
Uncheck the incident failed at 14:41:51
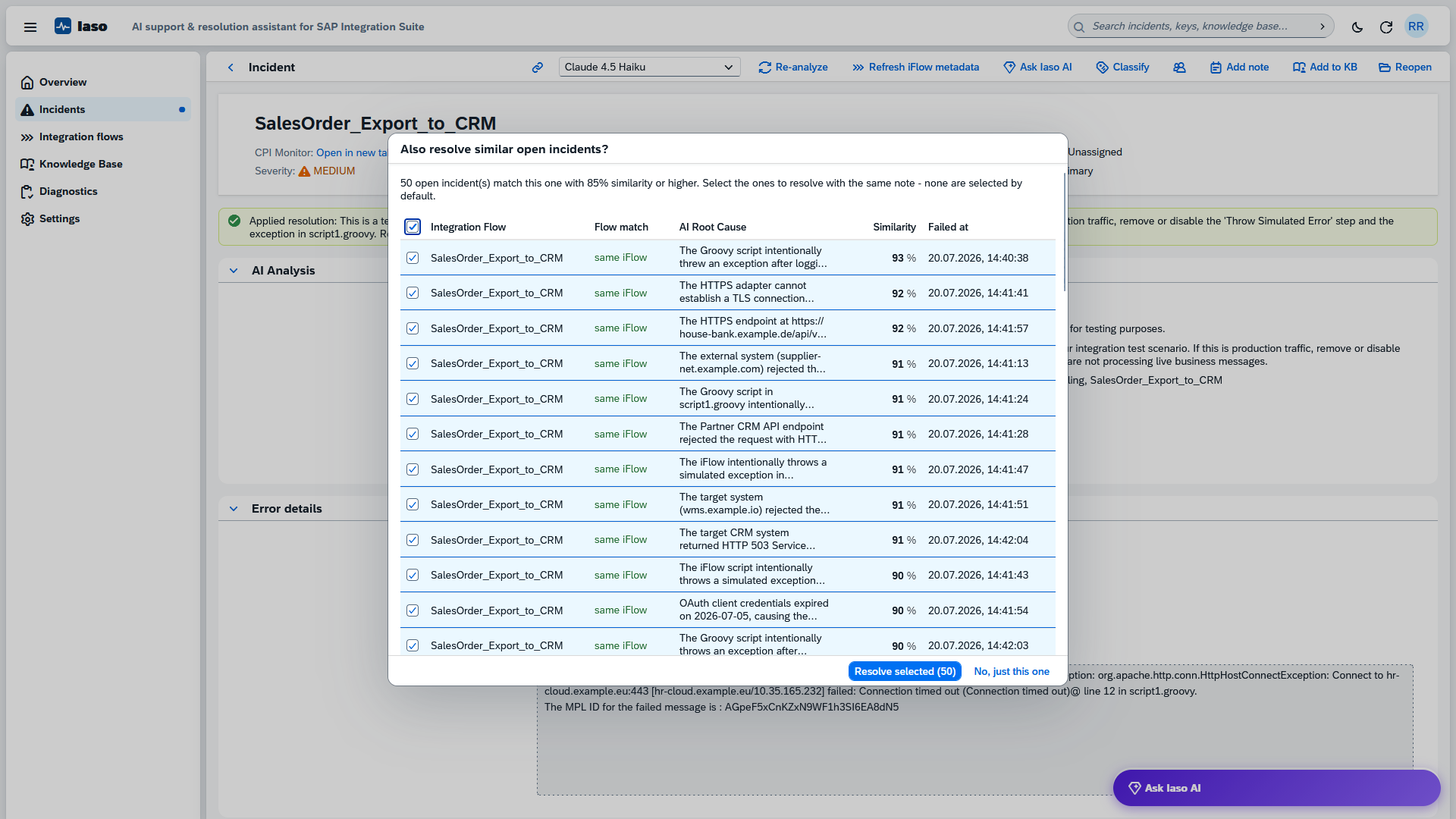(x=413, y=504)
